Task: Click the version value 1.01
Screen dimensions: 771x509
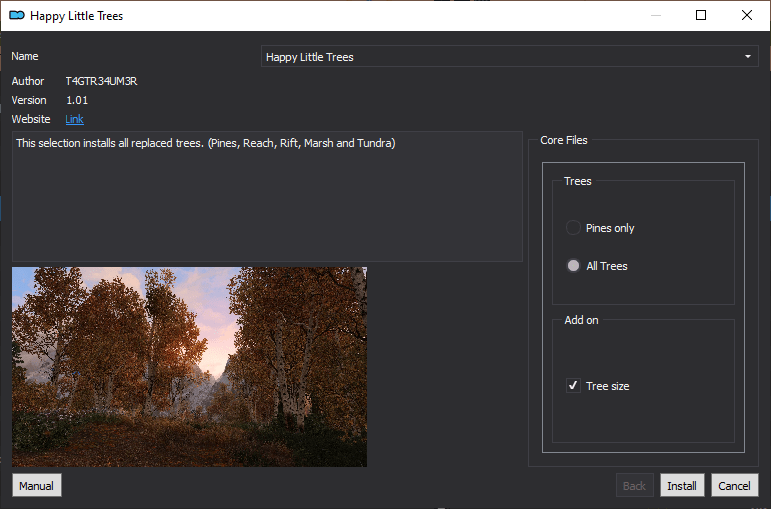Action: point(77,100)
